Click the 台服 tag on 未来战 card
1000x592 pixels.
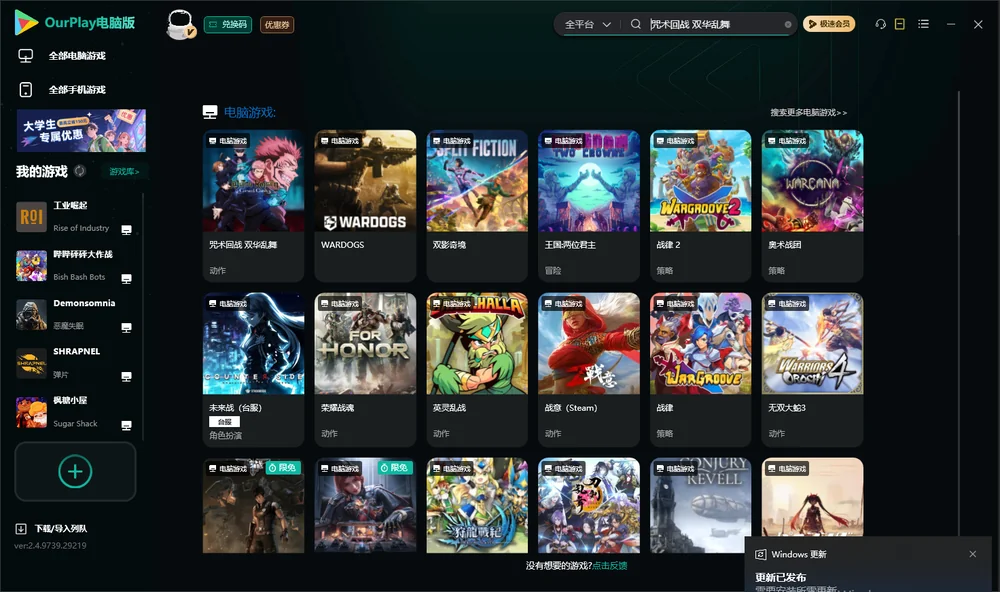point(224,422)
